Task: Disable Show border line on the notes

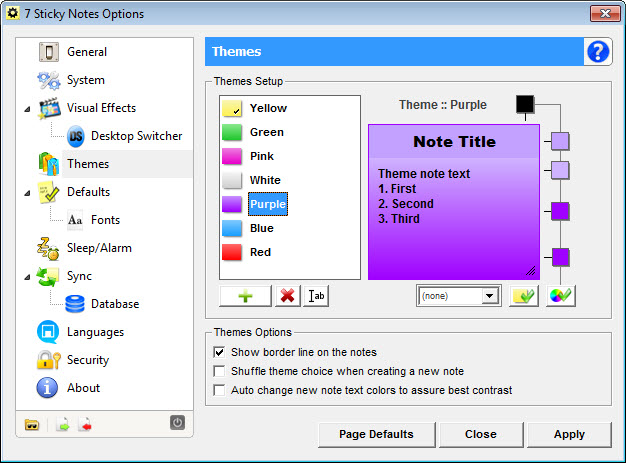Action: click(x=220, y=352)
